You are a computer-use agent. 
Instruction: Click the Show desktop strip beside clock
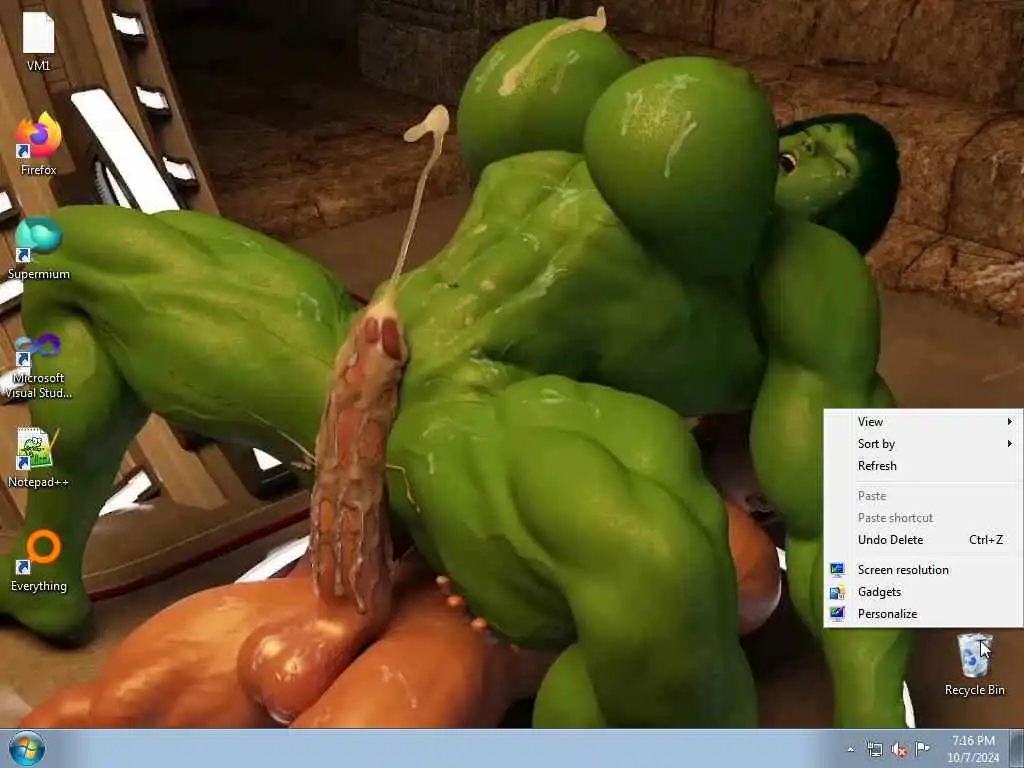click(x=1016, y=749)
